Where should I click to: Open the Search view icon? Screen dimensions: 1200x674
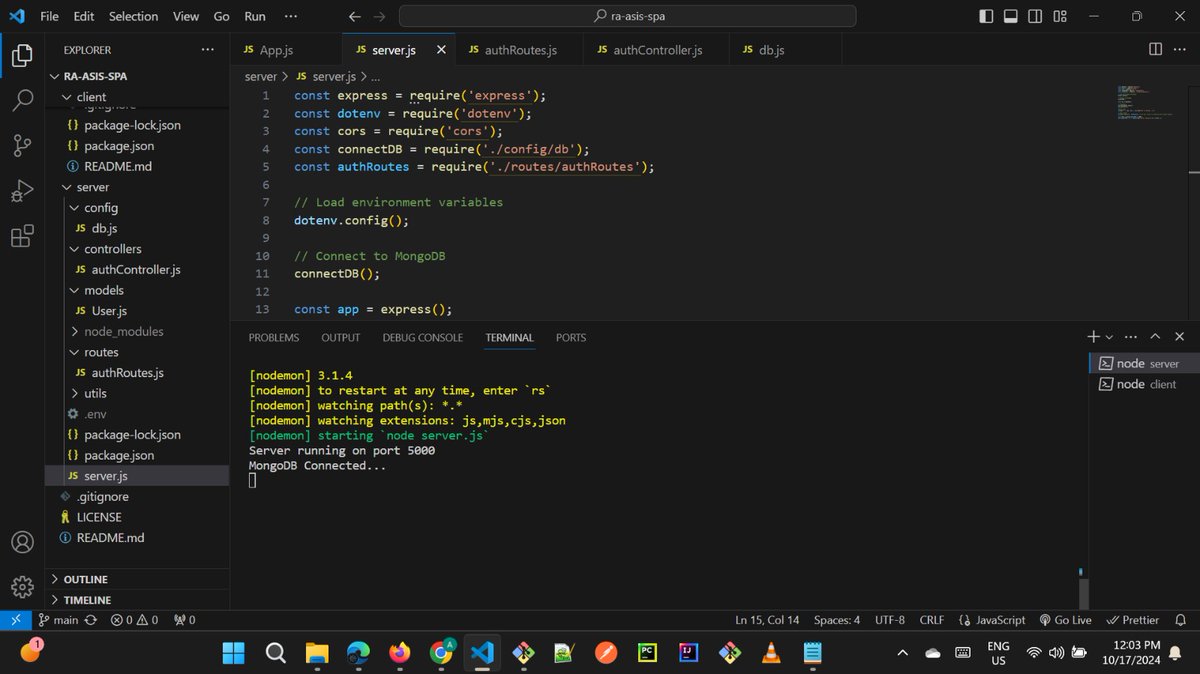point(22,100)
